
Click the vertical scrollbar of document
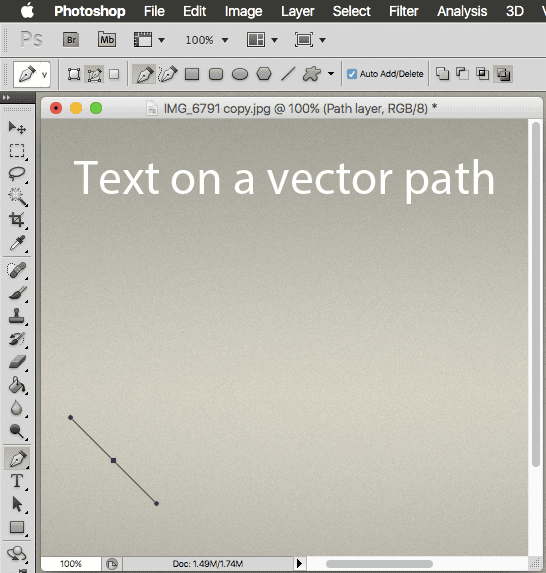pyautogui.click(x=536, y=294)
